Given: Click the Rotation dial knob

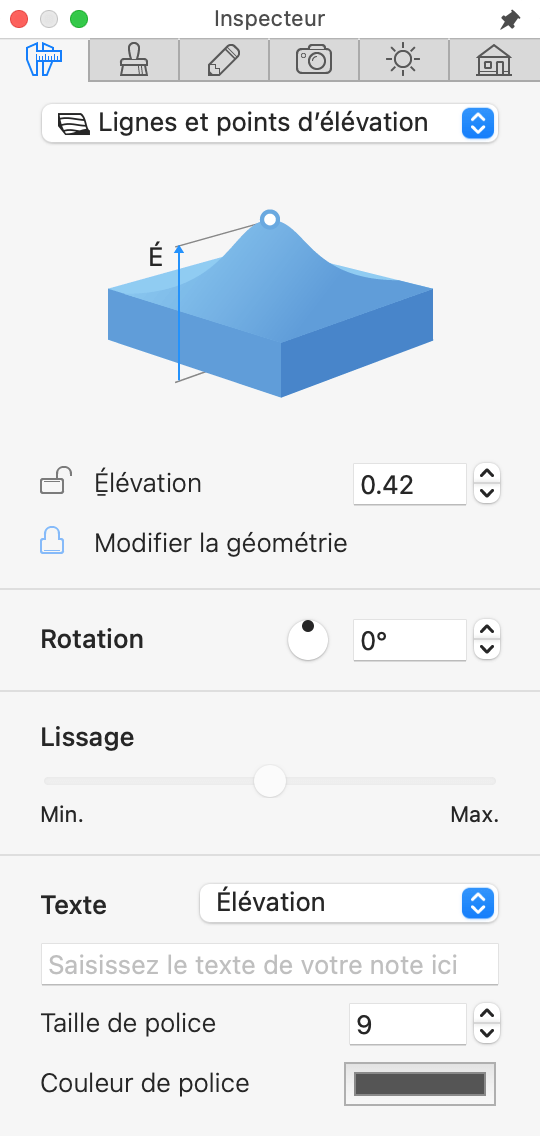Looking at the screenshot, I should coord(308,640).
